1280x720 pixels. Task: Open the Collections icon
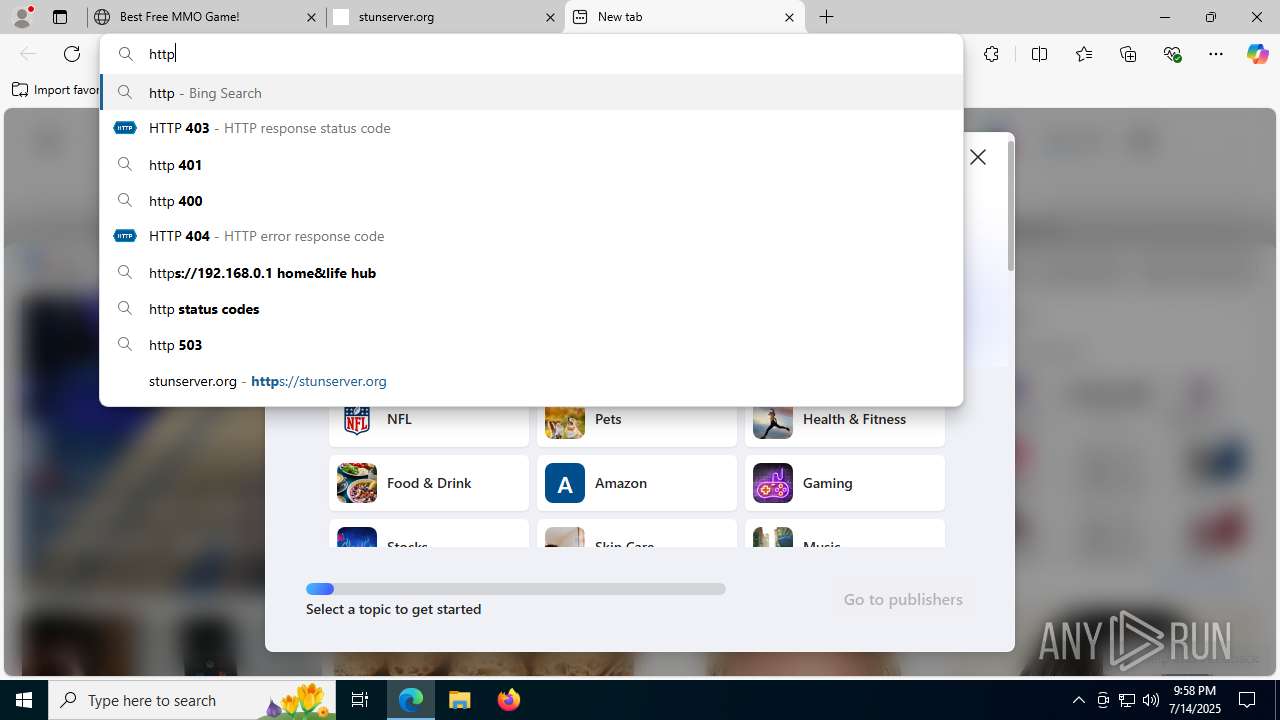pos(1128,54)
